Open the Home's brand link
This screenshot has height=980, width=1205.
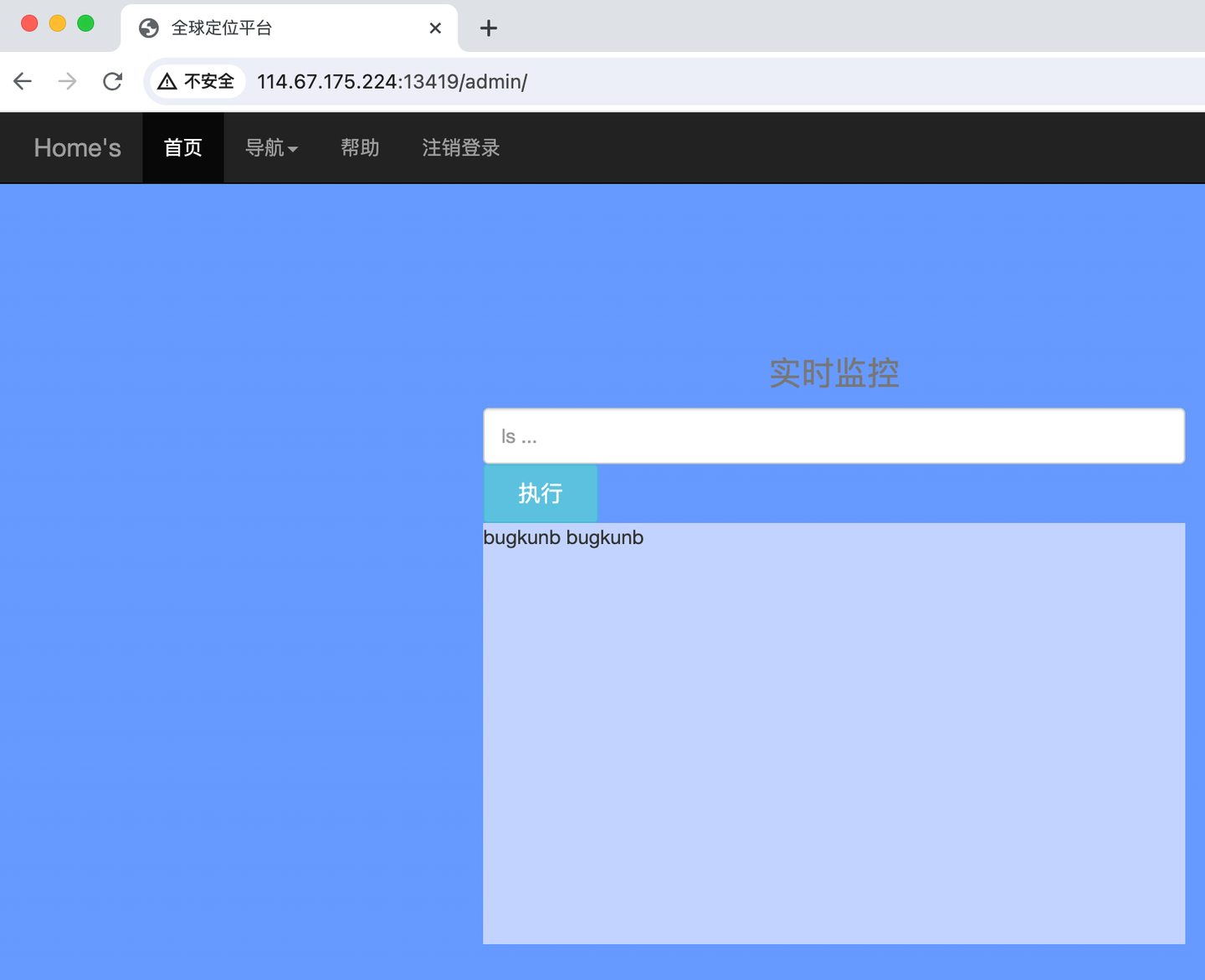coord(78,148)
